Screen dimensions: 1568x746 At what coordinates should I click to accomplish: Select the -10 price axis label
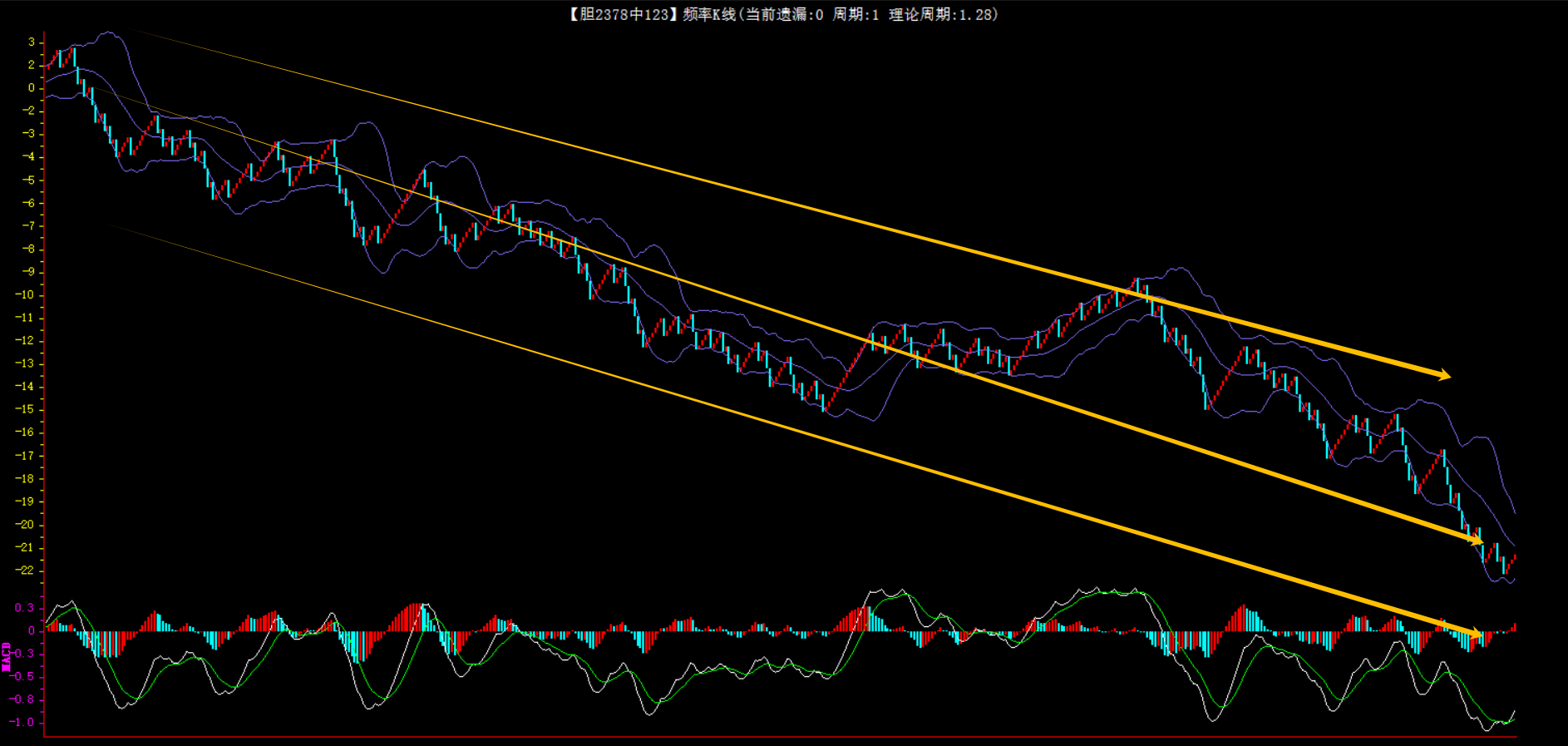tap(25, 294)
